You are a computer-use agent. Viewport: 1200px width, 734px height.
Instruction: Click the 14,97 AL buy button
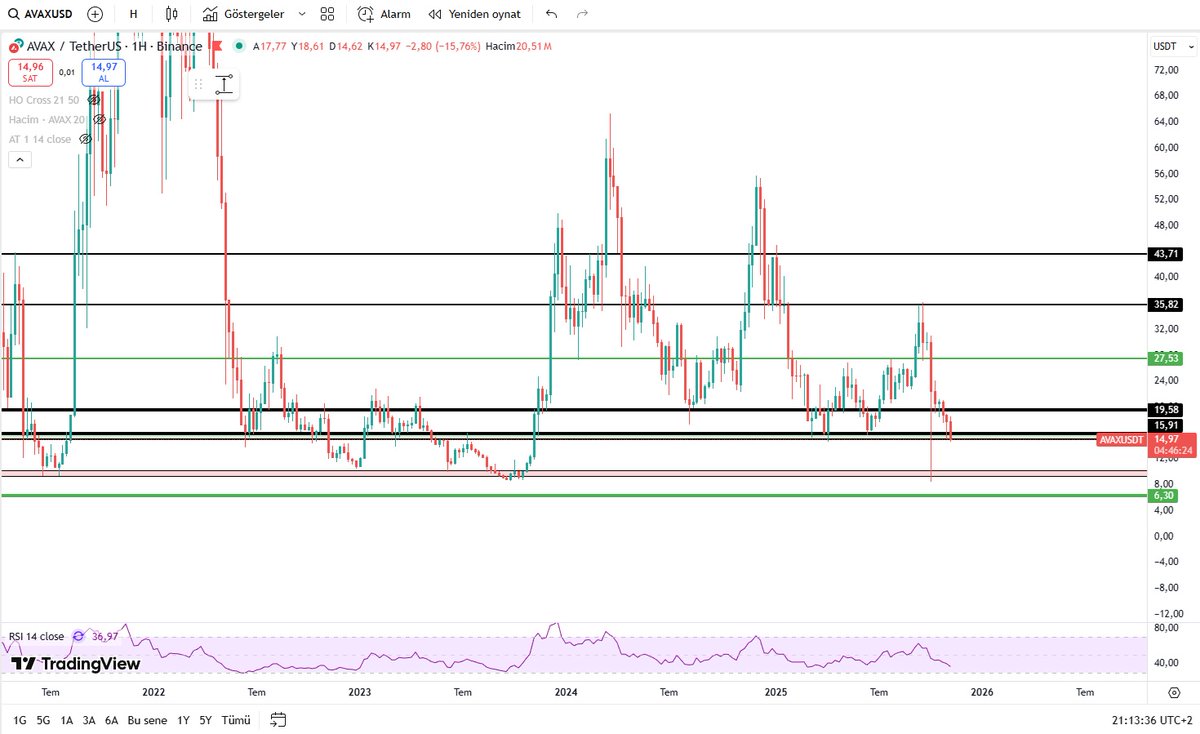click(x=104, y=72)
